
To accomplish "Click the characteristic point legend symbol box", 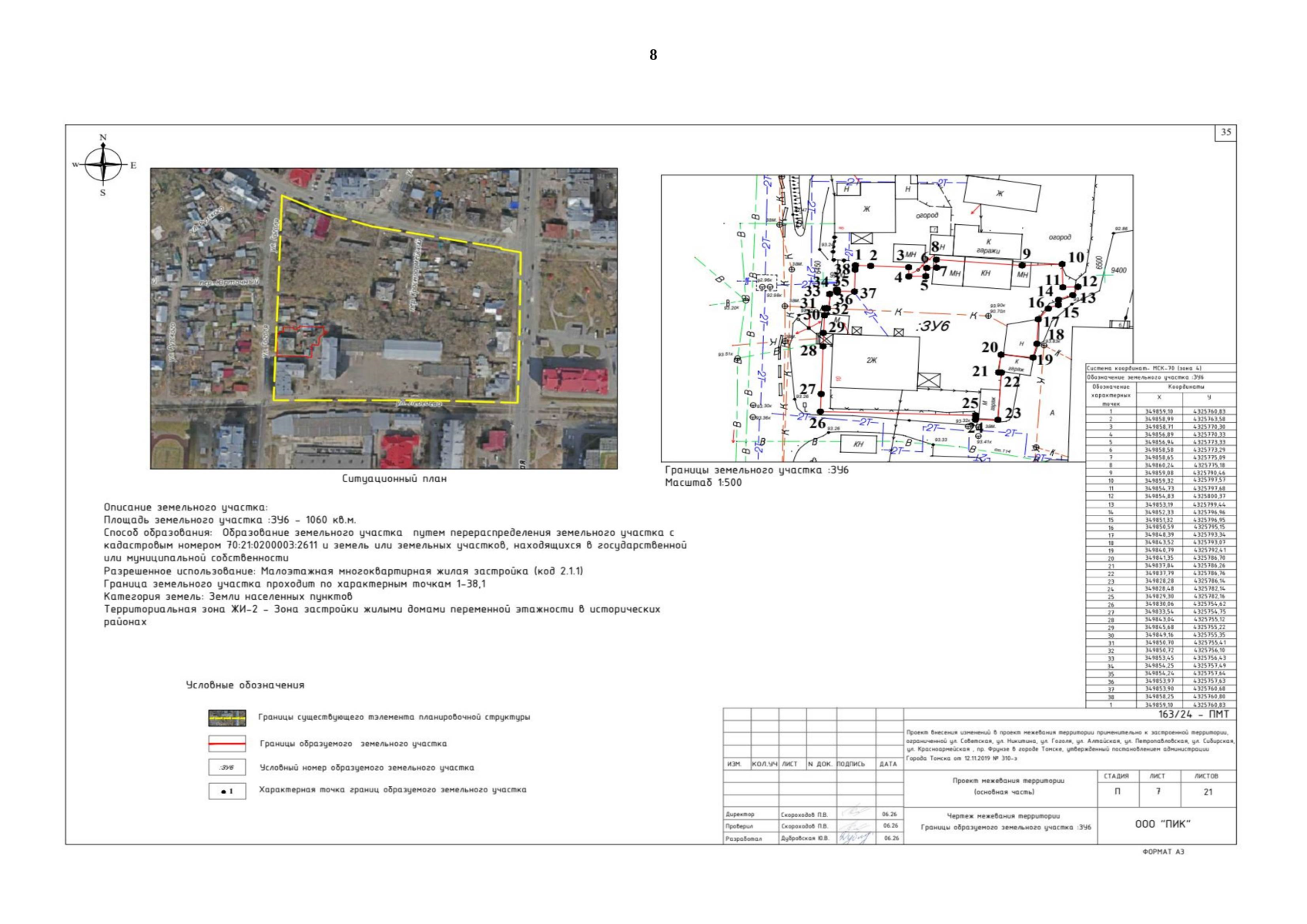I will (x=227, y=791).
